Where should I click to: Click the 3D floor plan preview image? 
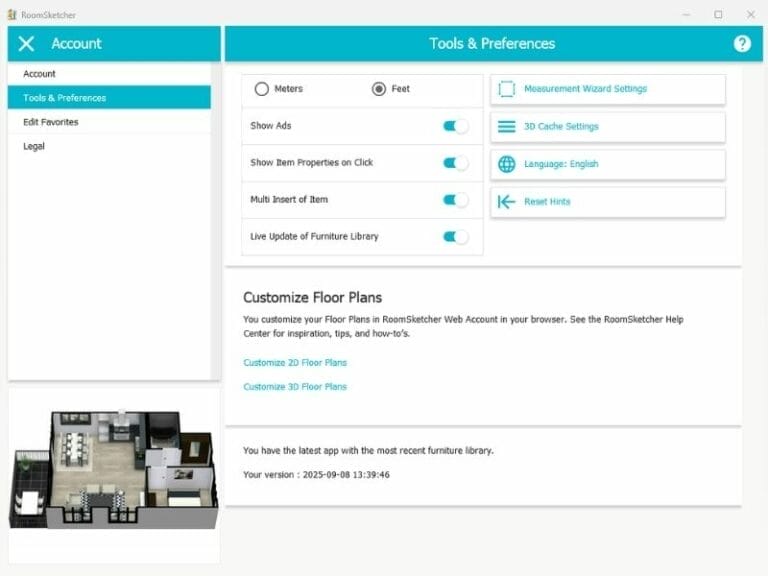click(x=114, y=469)
